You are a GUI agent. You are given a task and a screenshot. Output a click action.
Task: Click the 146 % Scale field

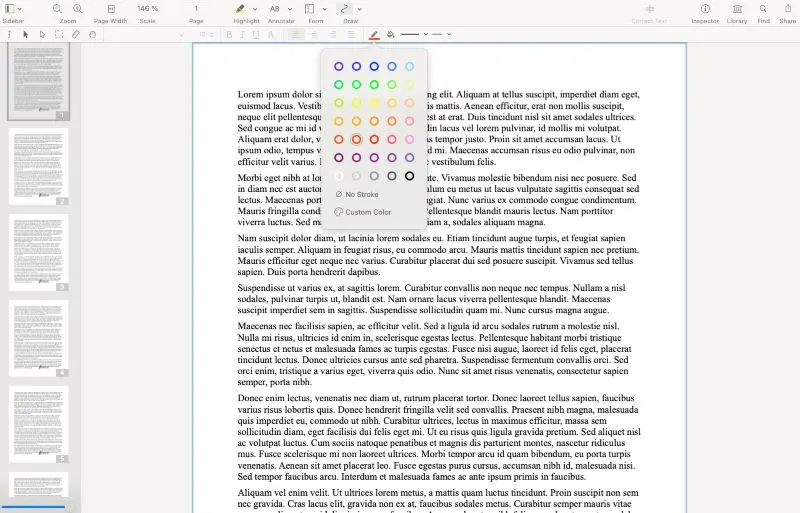147,9
